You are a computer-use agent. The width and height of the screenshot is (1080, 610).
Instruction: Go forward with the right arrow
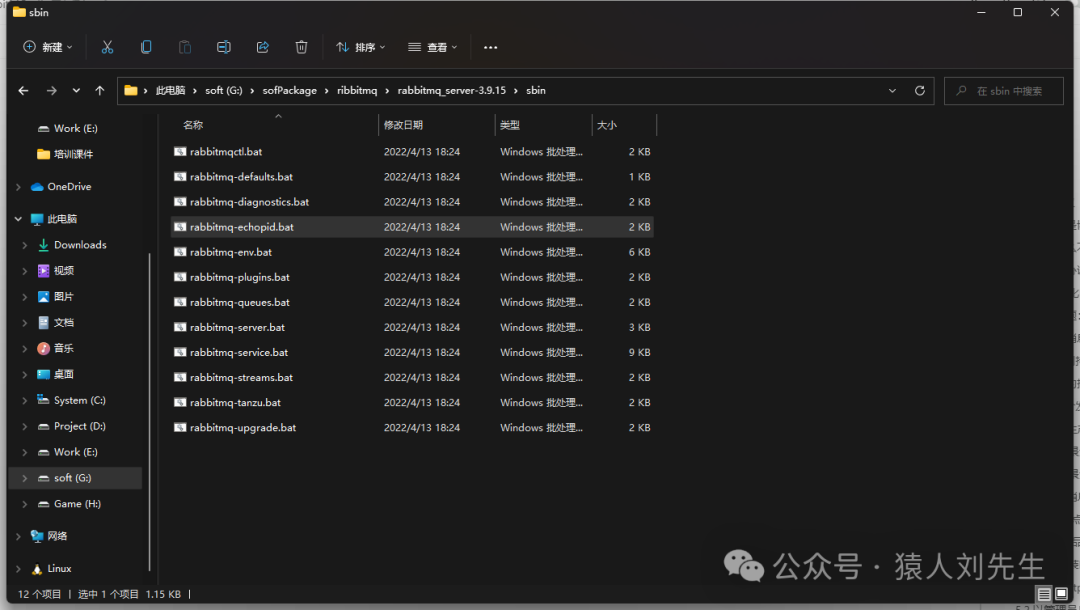(x=52, y=90)
